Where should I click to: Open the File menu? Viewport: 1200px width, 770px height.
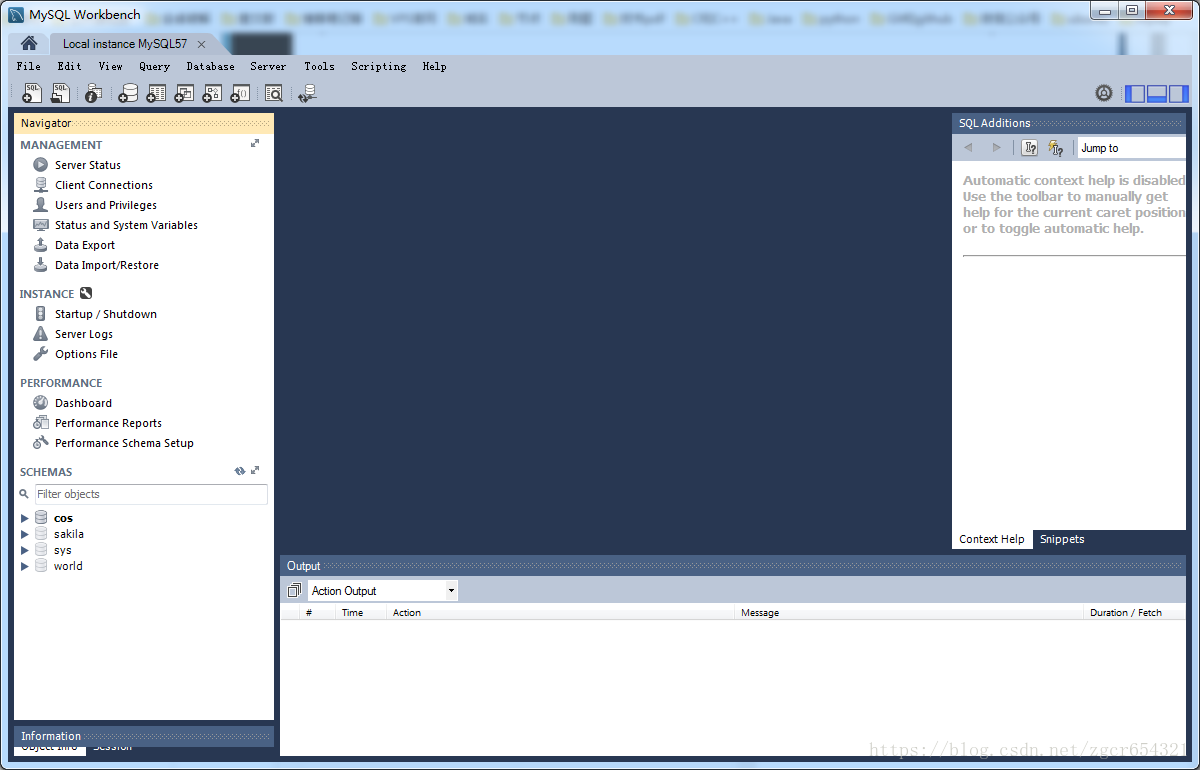click(x=29, y=66)
